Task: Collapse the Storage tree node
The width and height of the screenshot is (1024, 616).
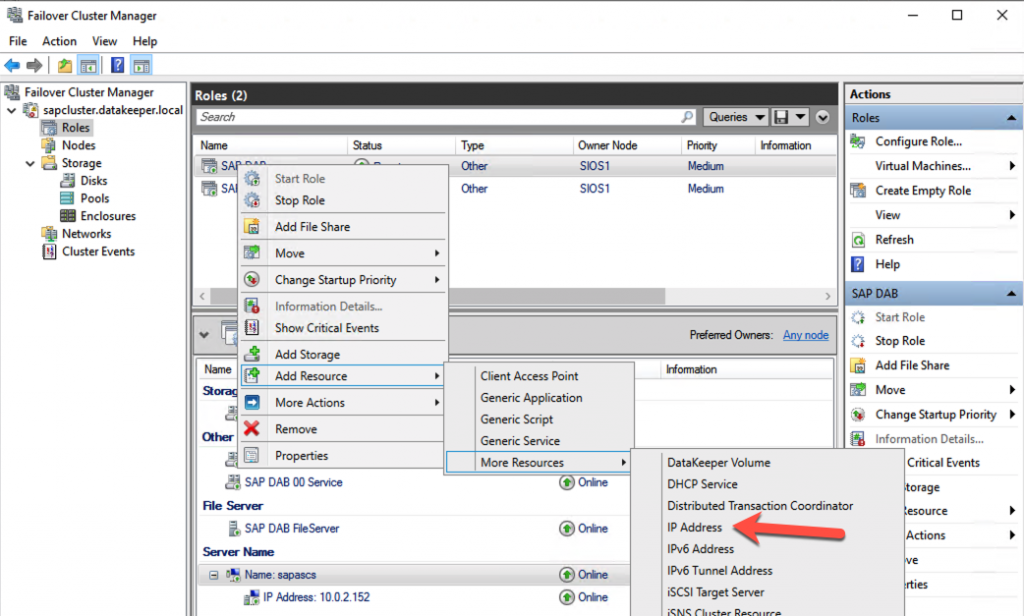Action: pos(30,163)
